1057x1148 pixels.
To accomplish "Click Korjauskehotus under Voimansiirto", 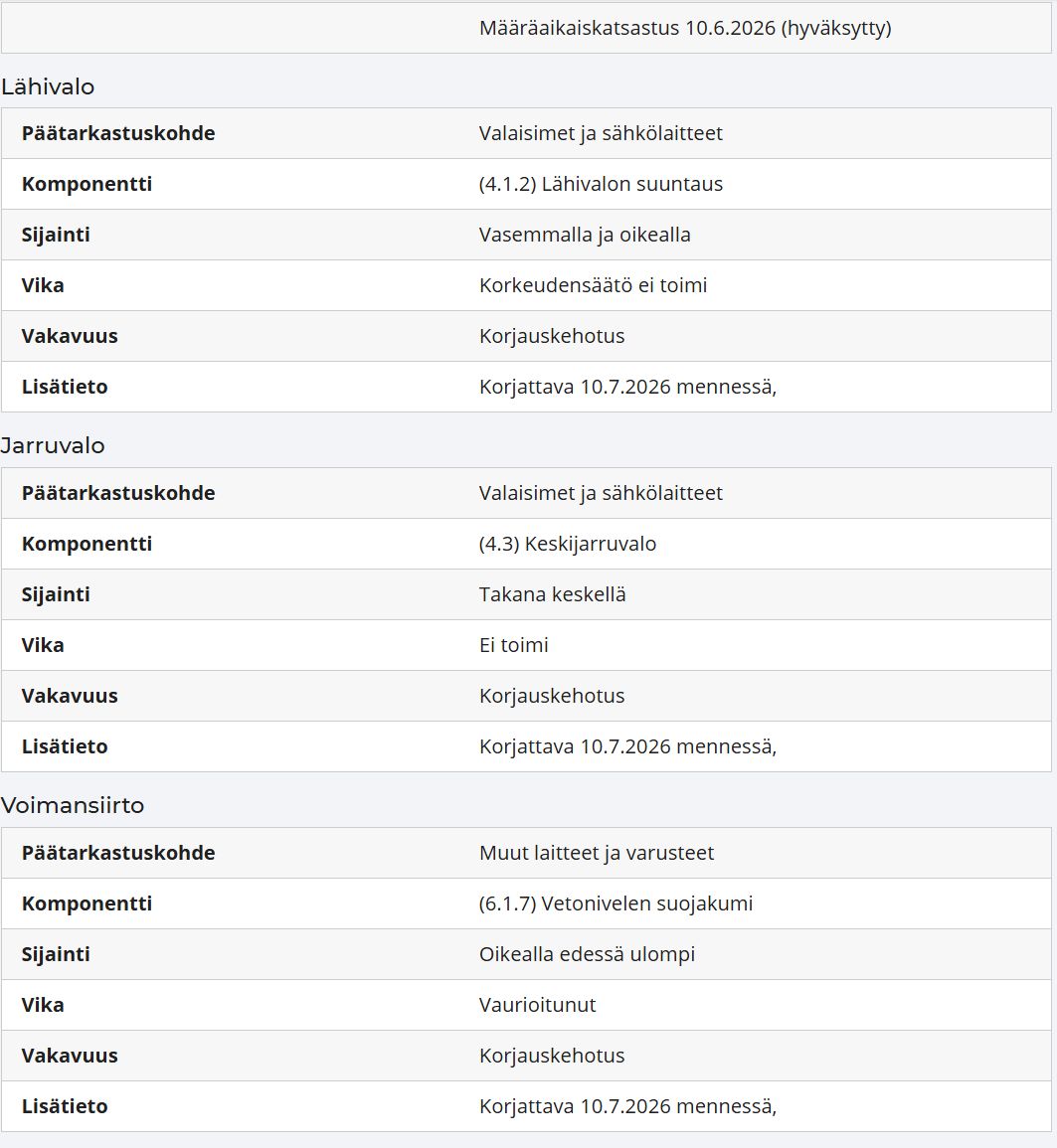I will (x=552, y=1056).
